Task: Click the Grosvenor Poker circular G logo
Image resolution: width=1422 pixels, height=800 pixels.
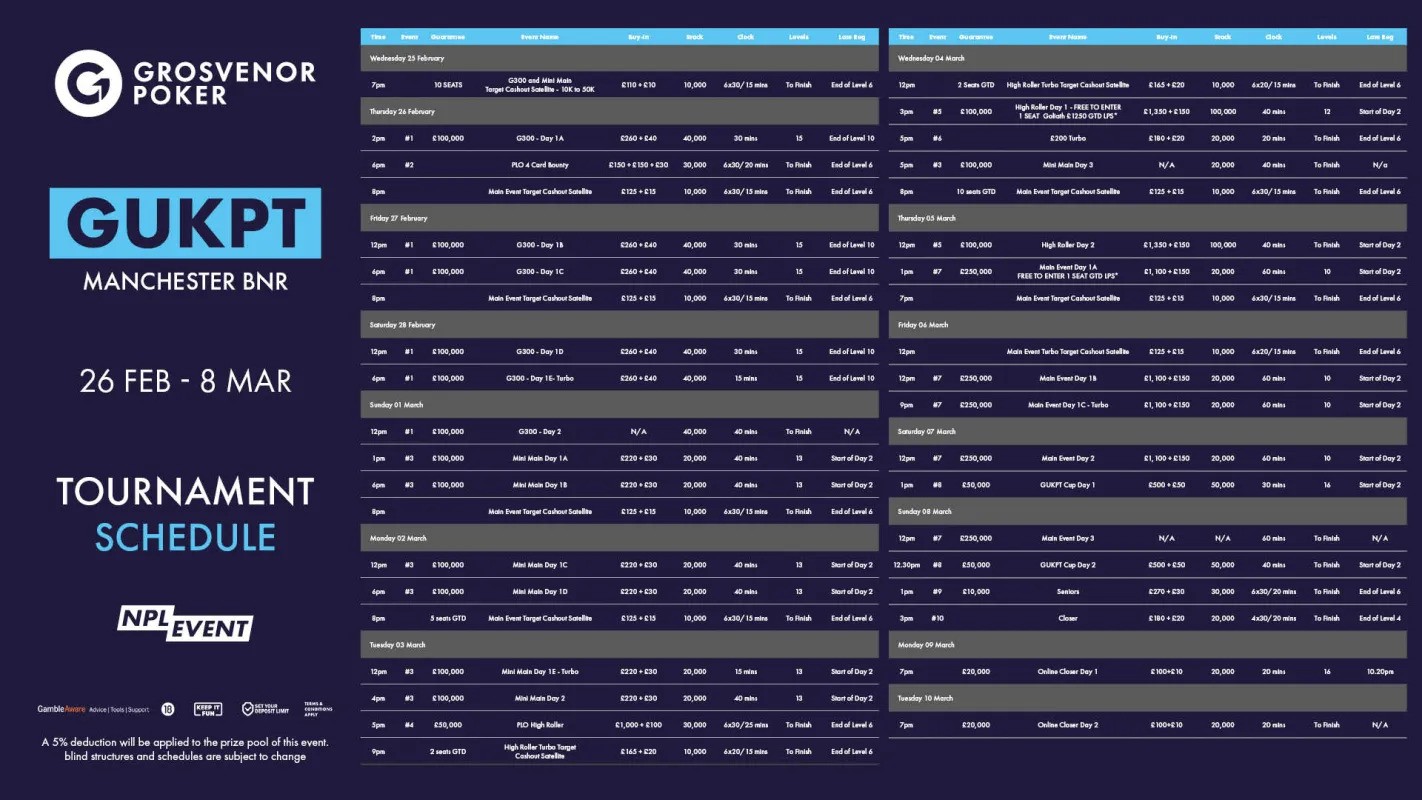Action: coord(88,84)
